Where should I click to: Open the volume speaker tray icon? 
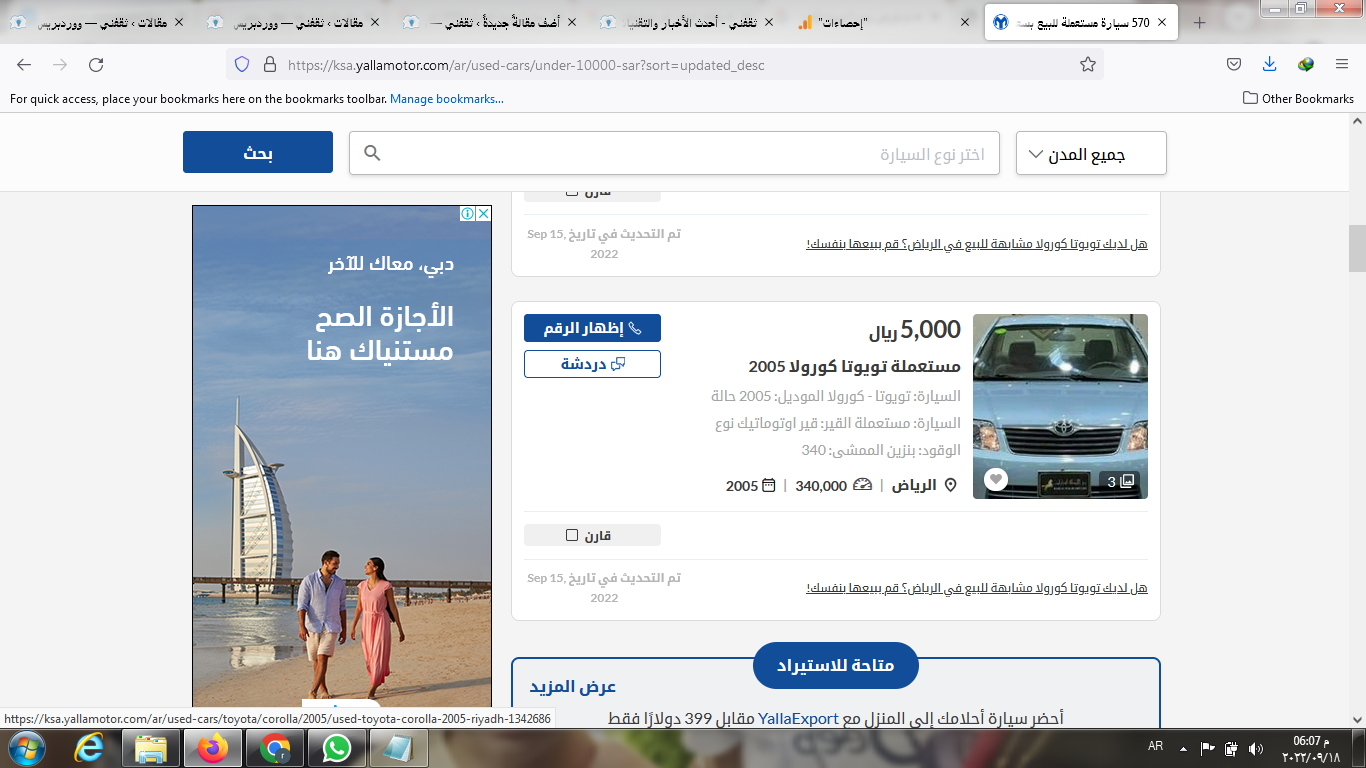(1256, 748)
